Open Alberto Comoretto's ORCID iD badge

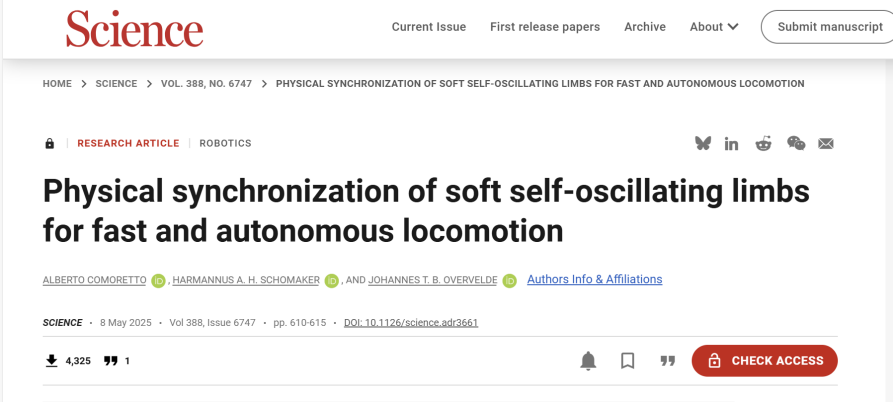point(158,281)
